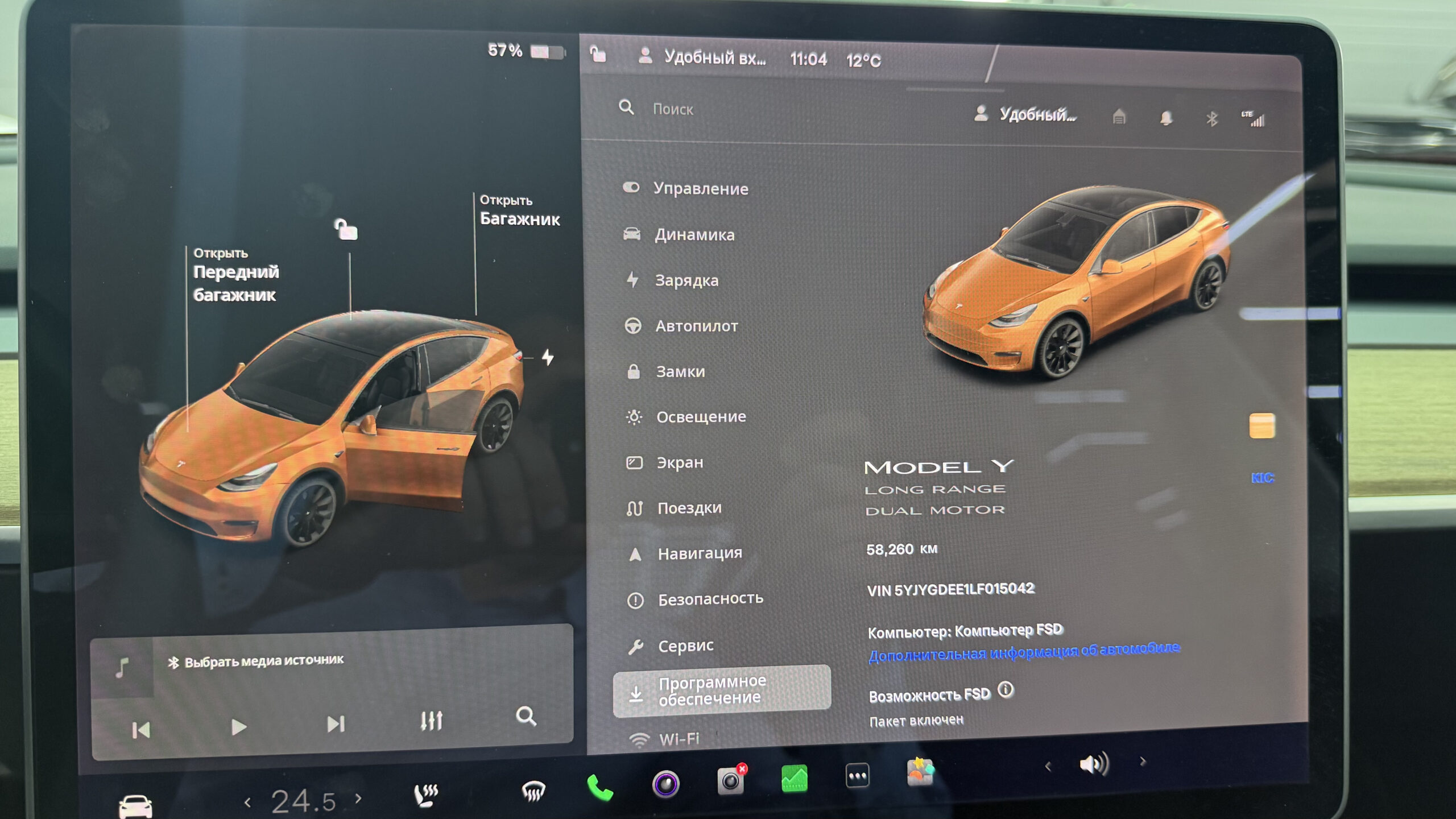The width and height of the screenshot is (1456, 819).
Task: Tap the 58,260 км odometer reading
Action: pos(901,549)
